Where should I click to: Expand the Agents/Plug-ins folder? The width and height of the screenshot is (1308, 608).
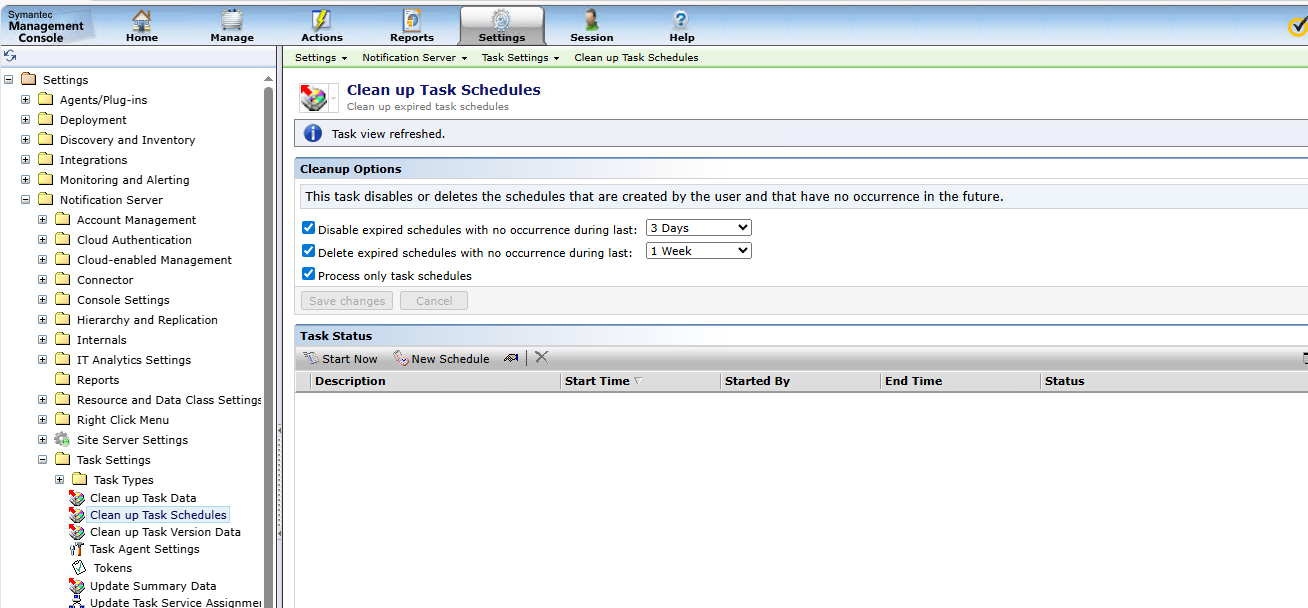tap(26, 100)
